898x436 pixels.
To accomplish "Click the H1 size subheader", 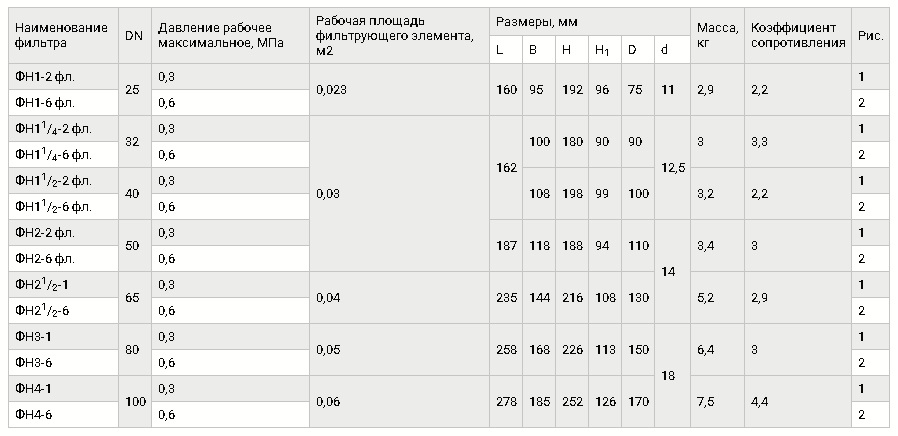I will point(605,50).
